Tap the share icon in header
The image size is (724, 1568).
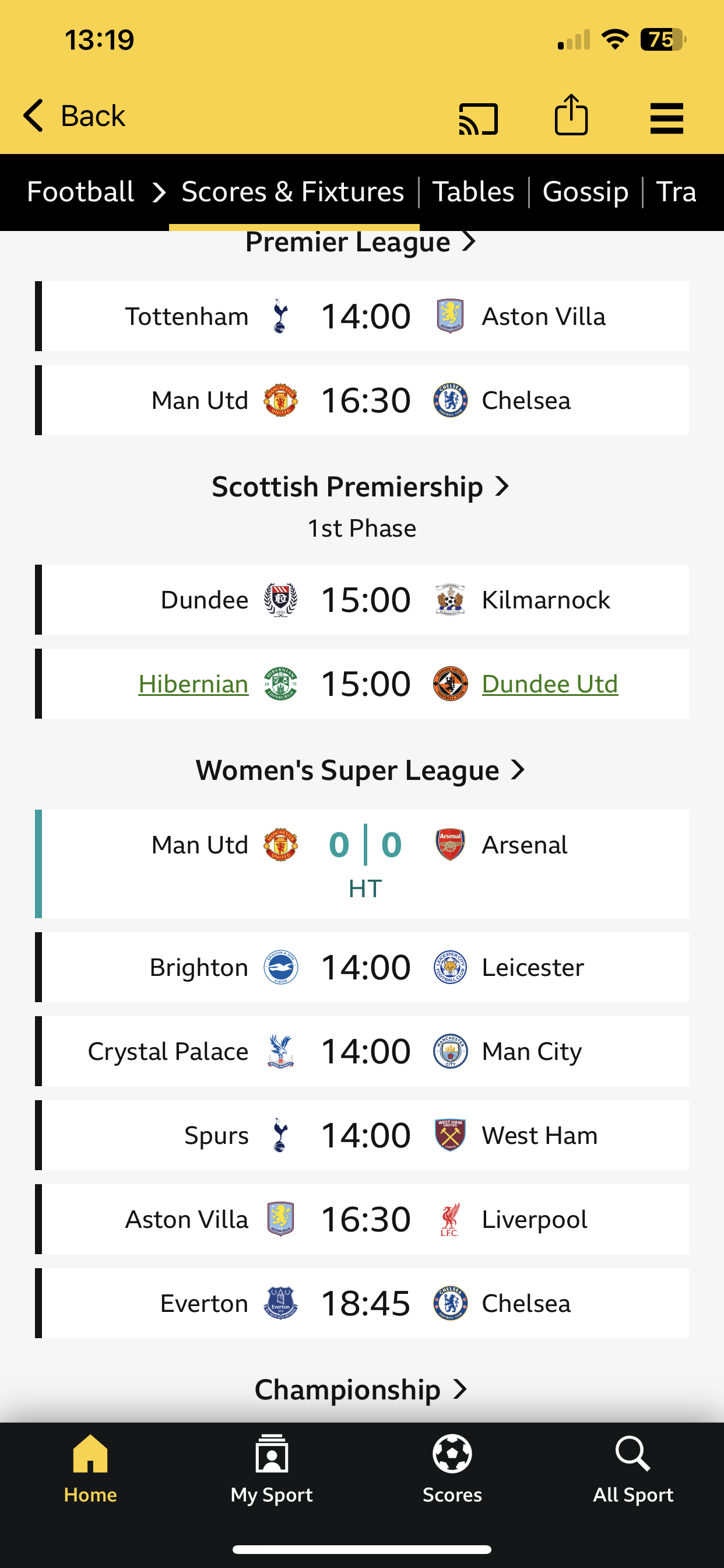(571, 115)
